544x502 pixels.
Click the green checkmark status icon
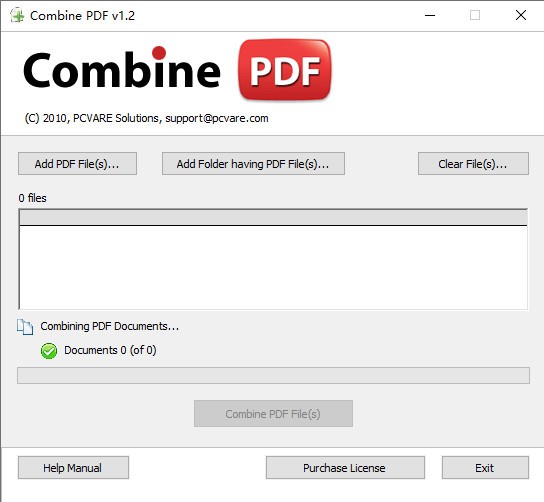click(49, 351)
